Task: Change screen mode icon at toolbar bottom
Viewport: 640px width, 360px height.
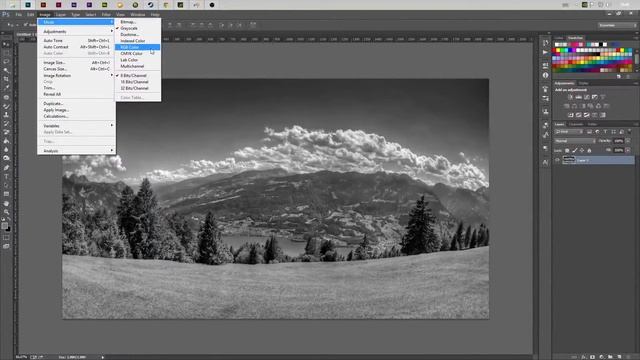Action: coord(6,247)
